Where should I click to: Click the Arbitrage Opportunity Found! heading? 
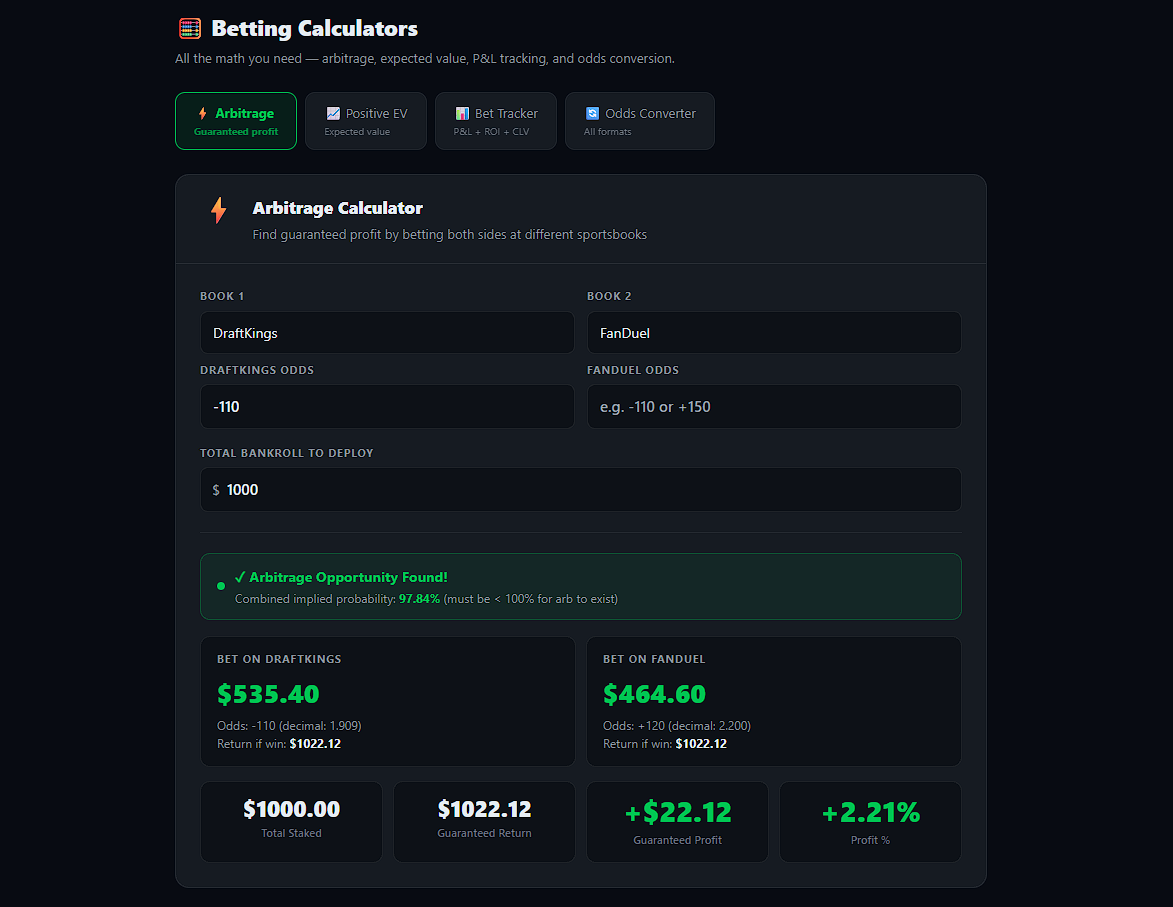(341, 577)
